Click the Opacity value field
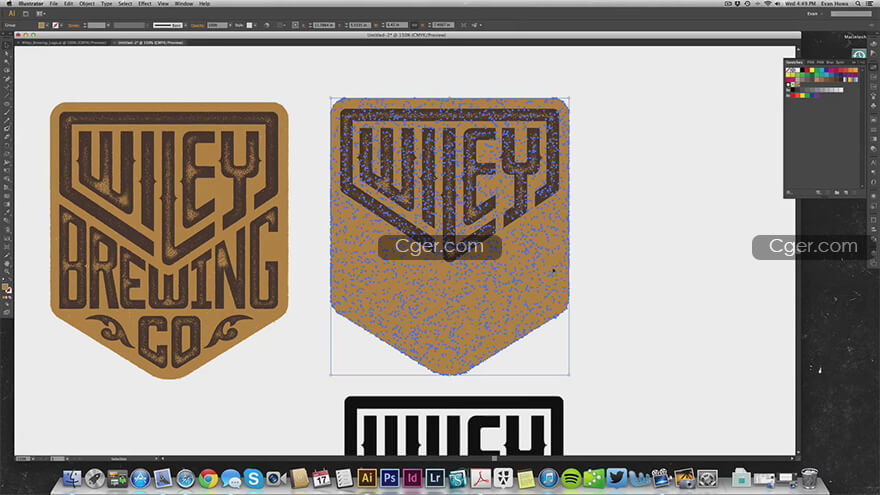880x495 pixels. pyautogui.click(x=216, y=25)
